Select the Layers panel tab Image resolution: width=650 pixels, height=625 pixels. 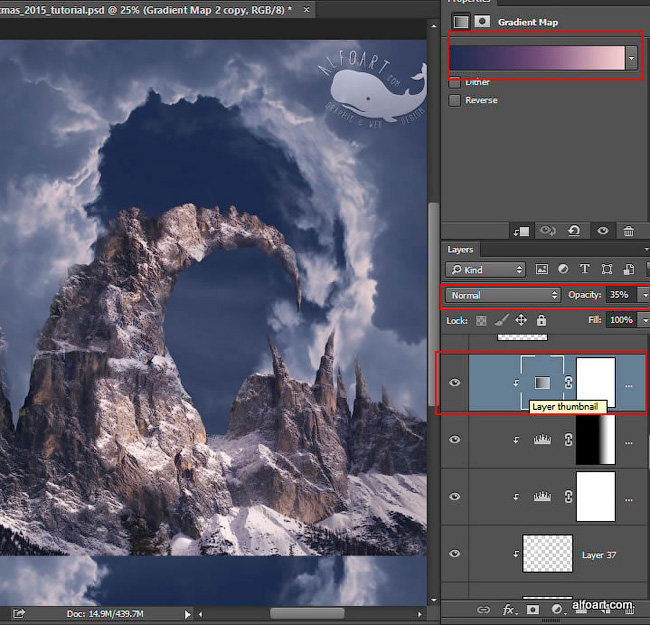coord(461,249)
